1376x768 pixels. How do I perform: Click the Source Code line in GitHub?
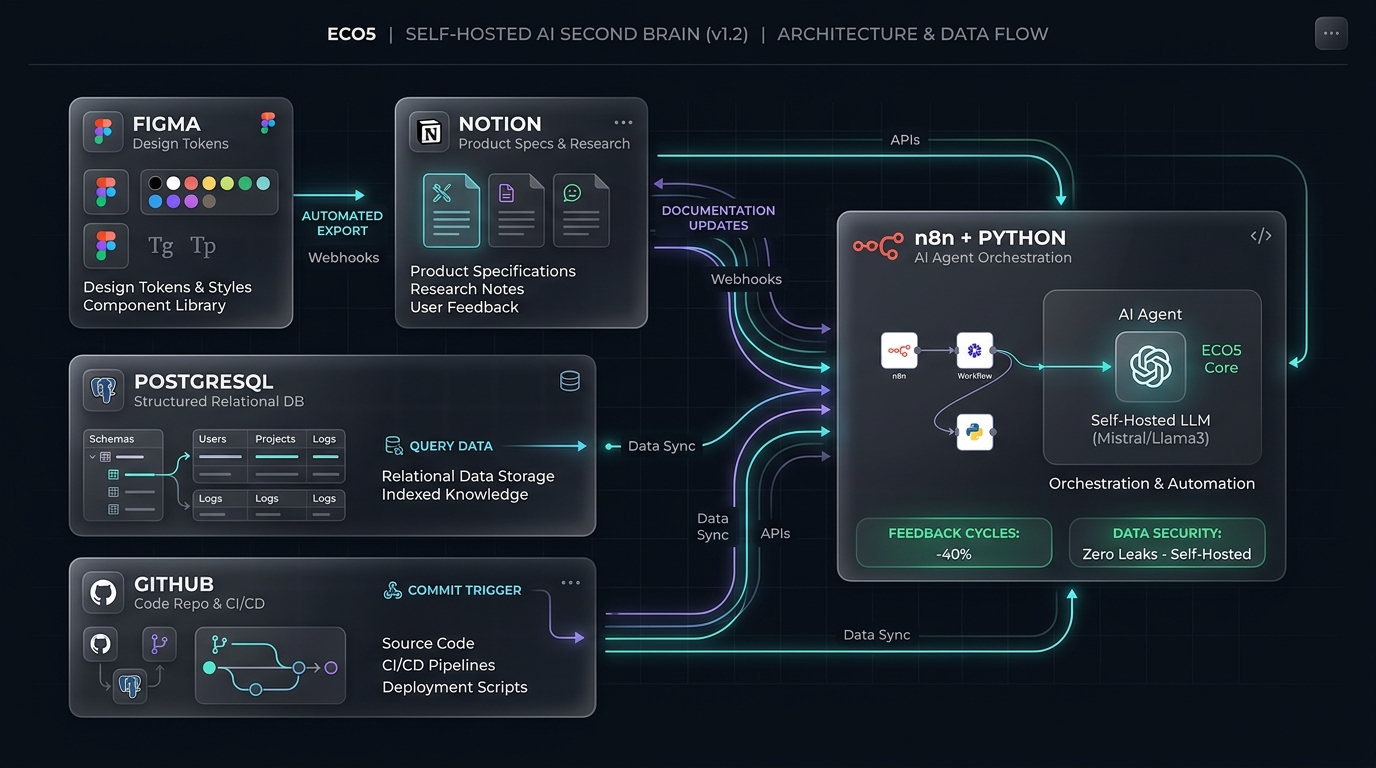point(428,643)
